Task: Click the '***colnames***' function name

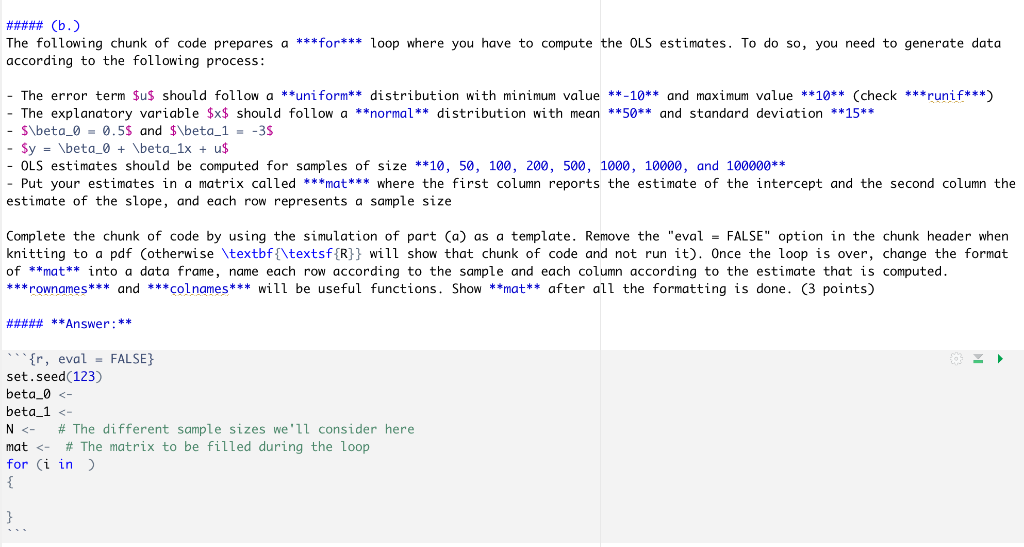Action: click(199, 289)
